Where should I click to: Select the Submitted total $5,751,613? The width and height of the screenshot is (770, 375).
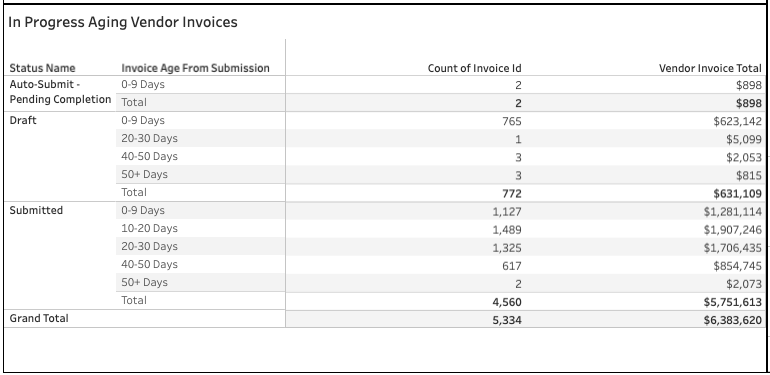(732, 302)
